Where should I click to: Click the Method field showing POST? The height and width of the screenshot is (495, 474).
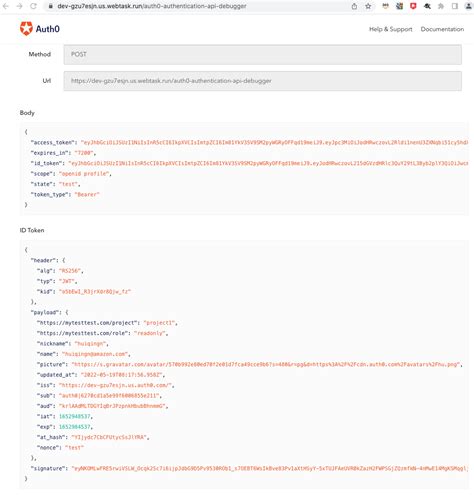pos(263,54)
